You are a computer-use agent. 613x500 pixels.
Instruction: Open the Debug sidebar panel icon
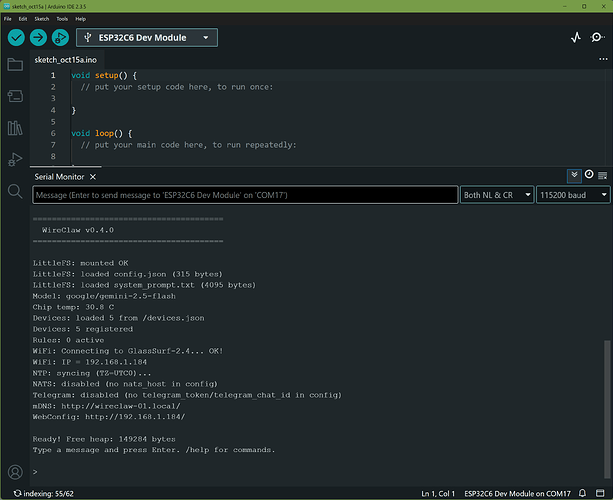click(15, 159)
